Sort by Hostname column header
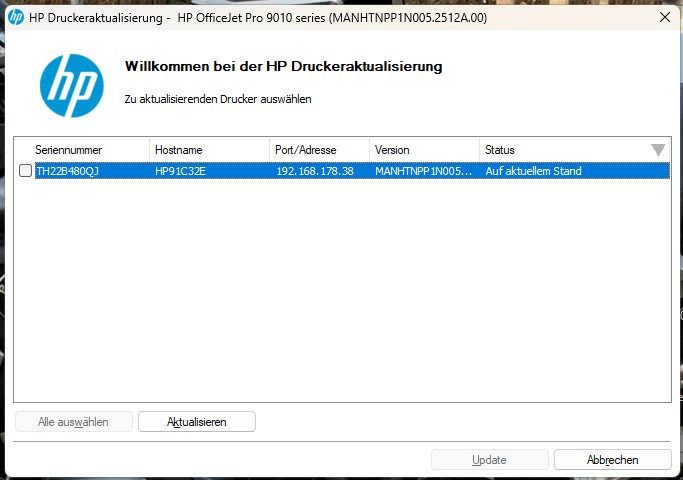683x480 pixels. point(179,150)
